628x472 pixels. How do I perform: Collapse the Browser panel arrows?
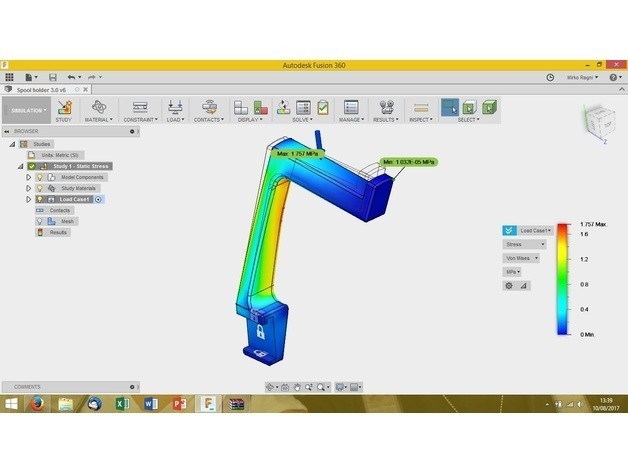click(x=7, y=131)
